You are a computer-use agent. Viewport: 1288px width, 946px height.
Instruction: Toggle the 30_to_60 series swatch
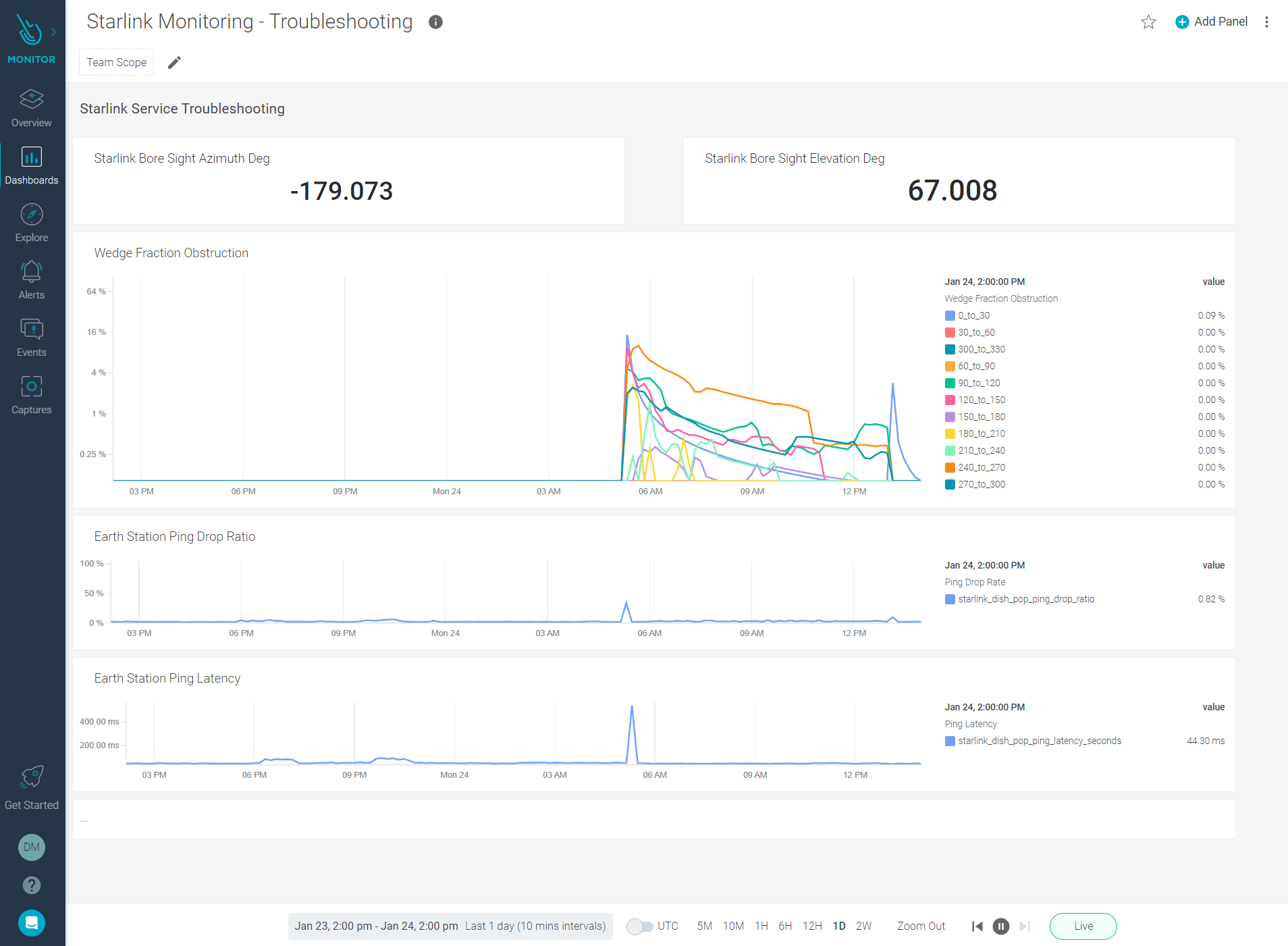click(x=950, y=332)
